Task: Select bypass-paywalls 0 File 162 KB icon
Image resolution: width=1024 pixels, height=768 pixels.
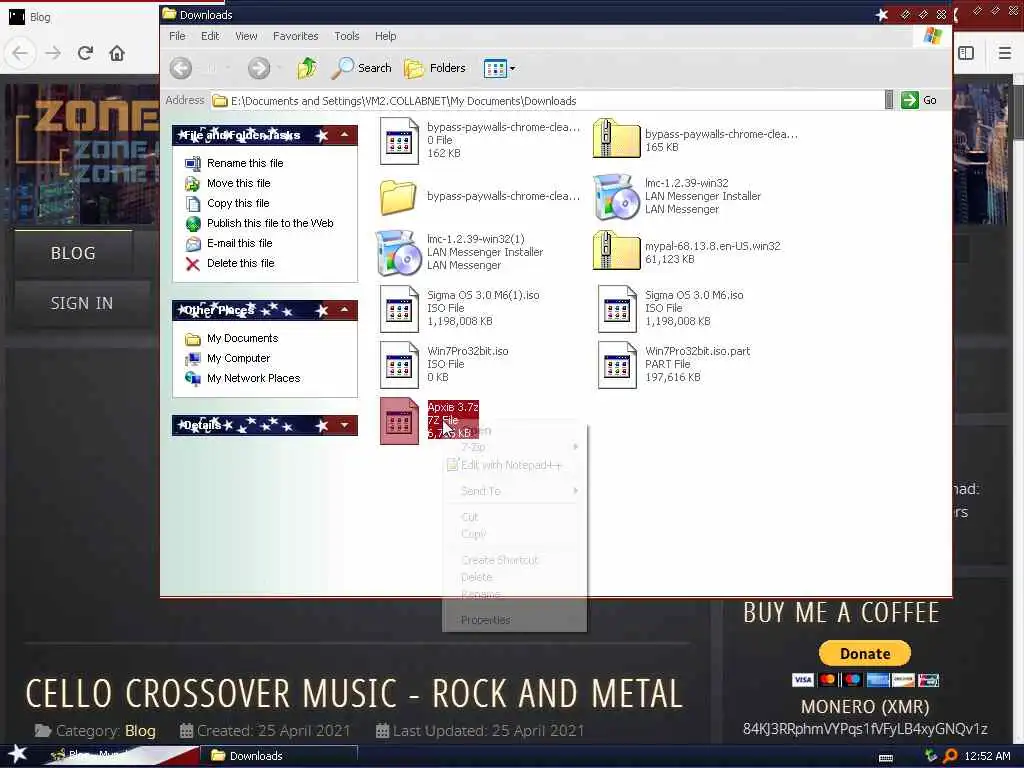Action: [x=399, y=140]
